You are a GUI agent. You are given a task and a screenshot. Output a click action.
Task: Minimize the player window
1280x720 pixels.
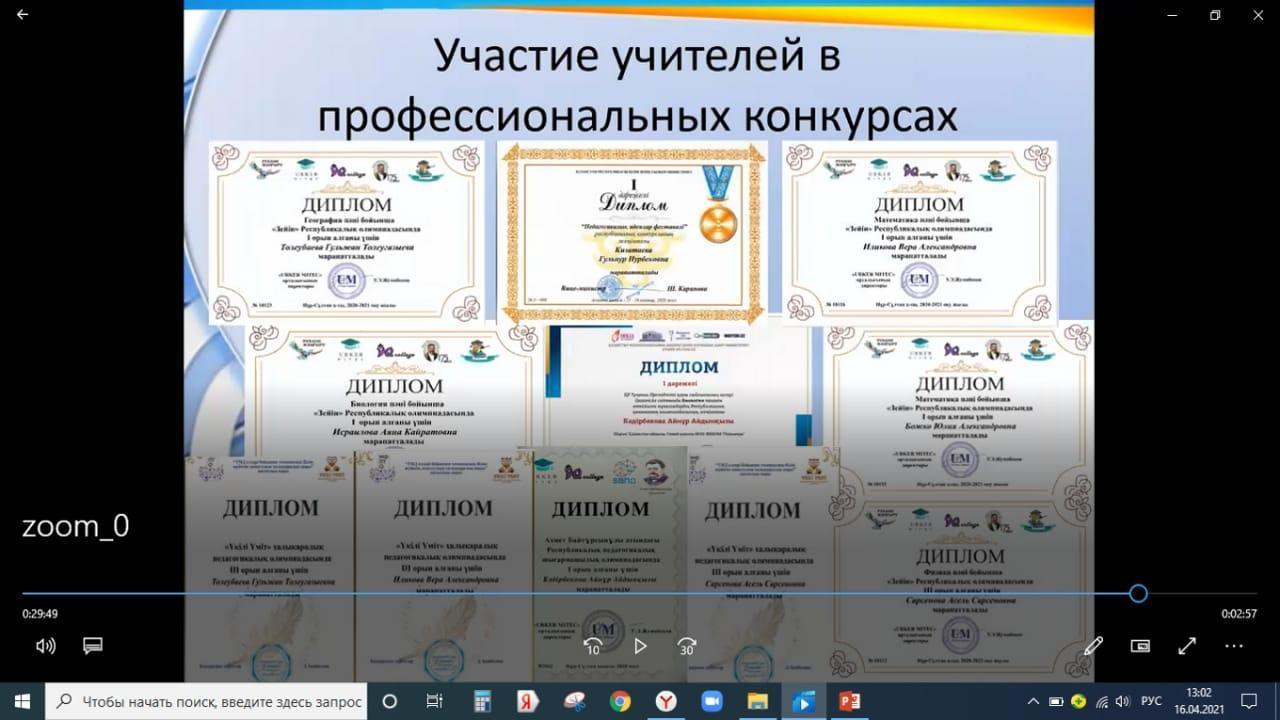[x=1170, y=15]
